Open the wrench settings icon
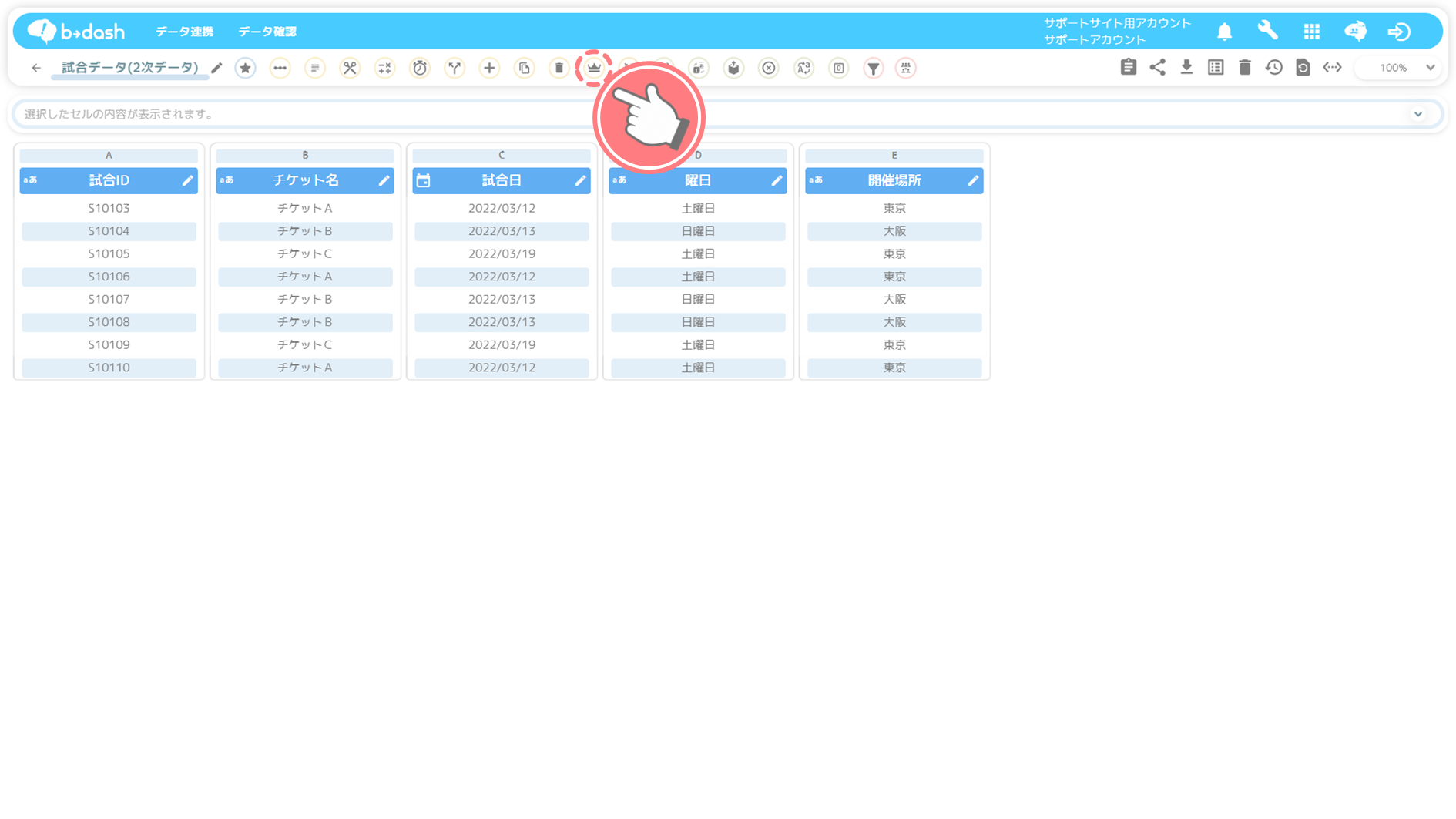The height and width of the screenshot is (819, 1456). pyautogui.click(x=1268, y=31)
